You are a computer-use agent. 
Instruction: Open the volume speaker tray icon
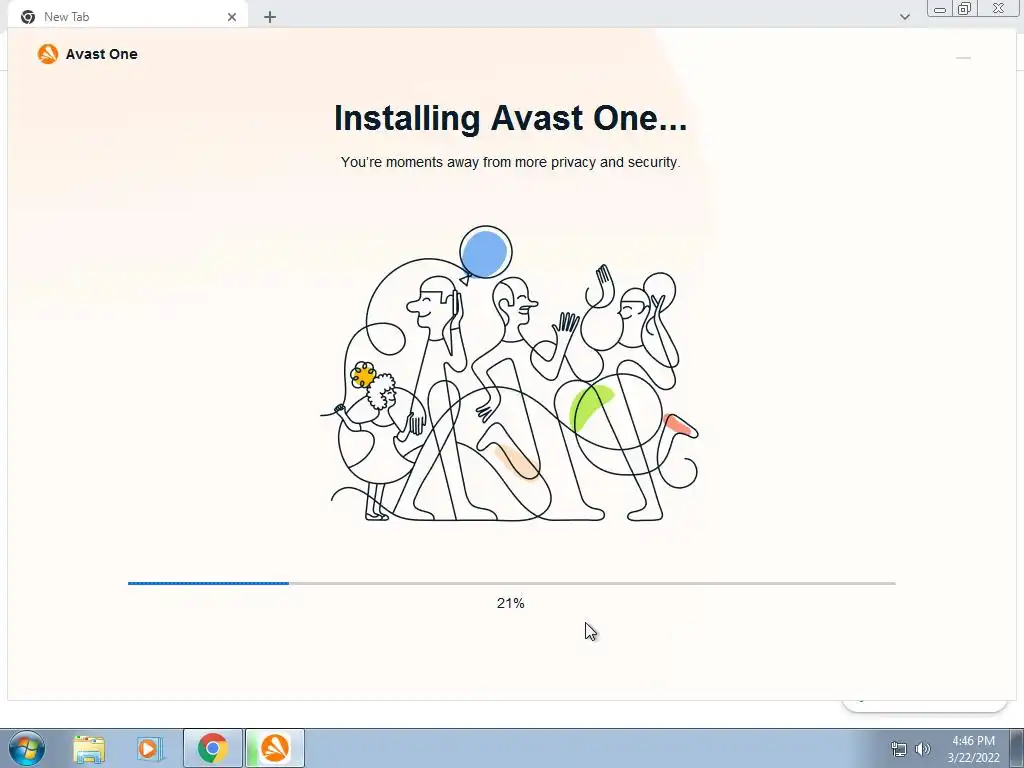click(x=923, y=749)
